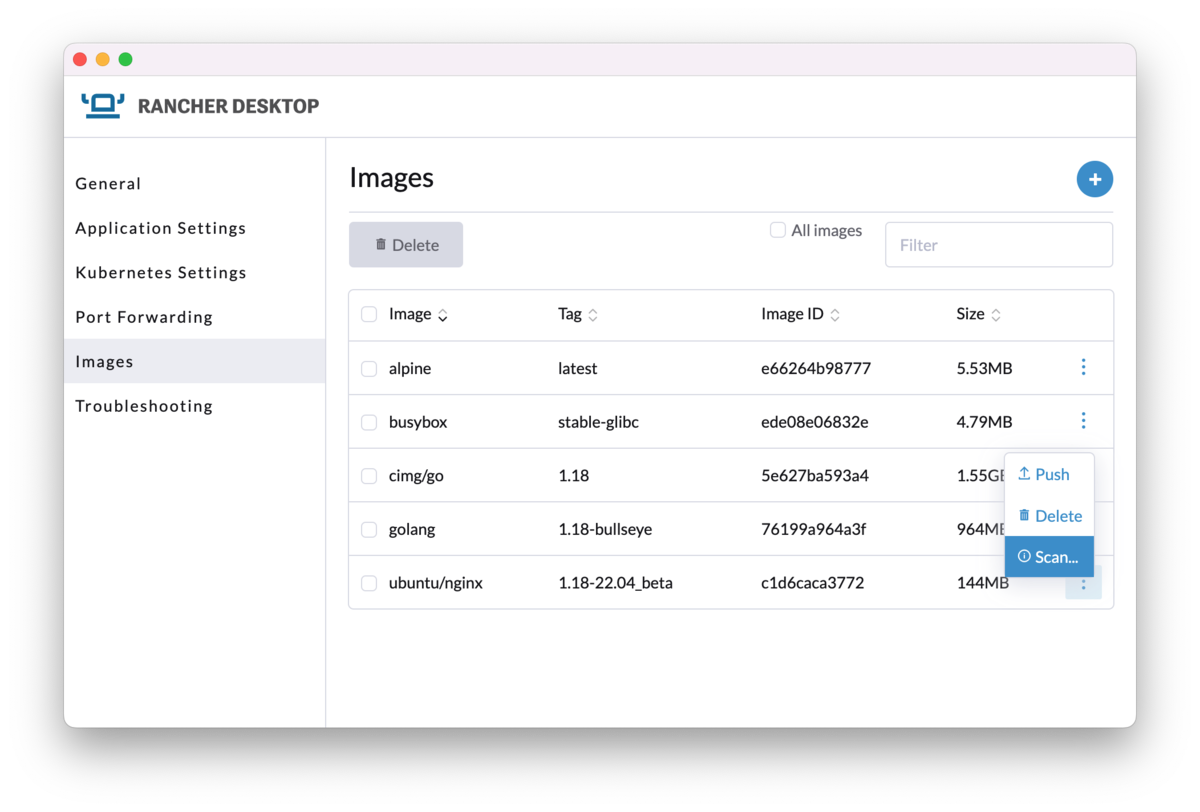Select the header checkbox for all rows
This screenshot has height=812, width=1200.
369,315
